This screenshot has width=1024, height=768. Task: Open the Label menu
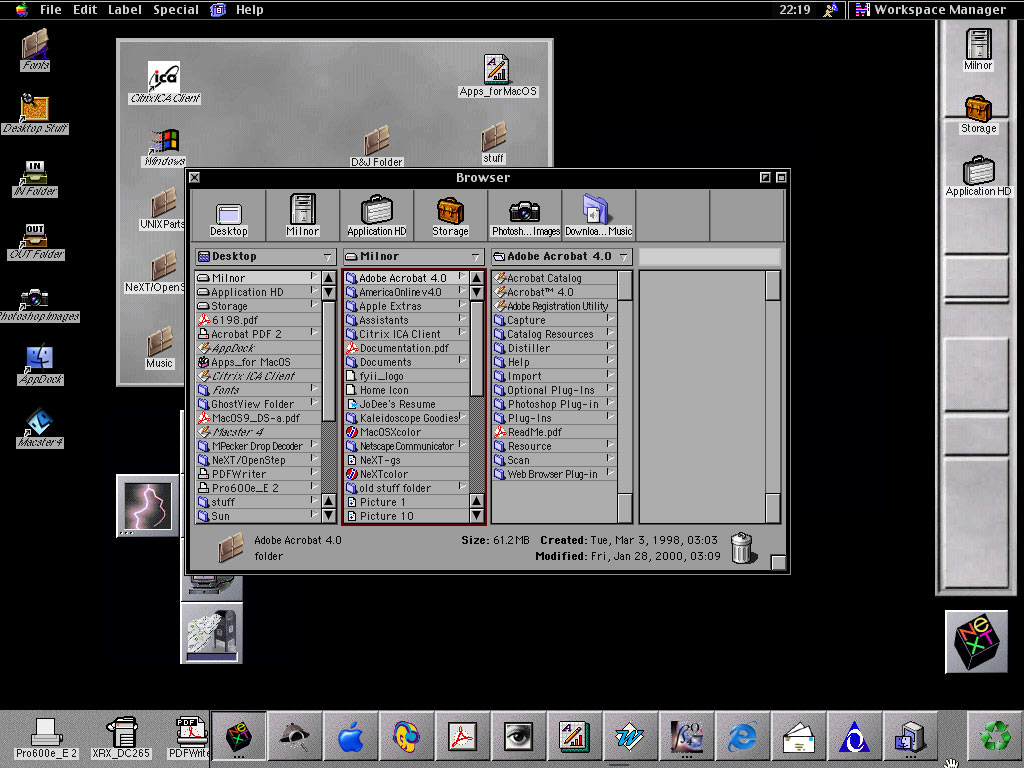pos(125,10)
